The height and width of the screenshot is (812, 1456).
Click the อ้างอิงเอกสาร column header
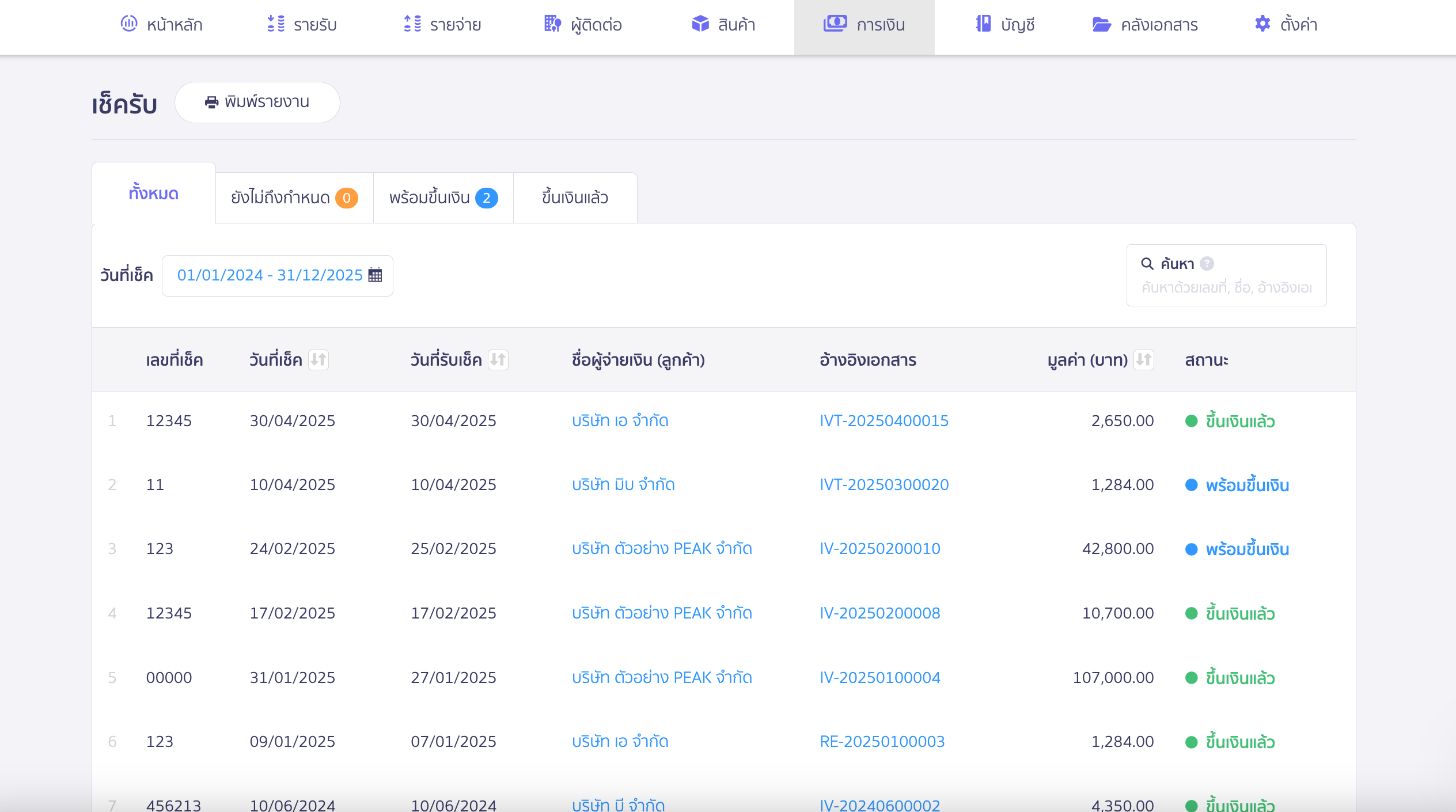(867, 360)
